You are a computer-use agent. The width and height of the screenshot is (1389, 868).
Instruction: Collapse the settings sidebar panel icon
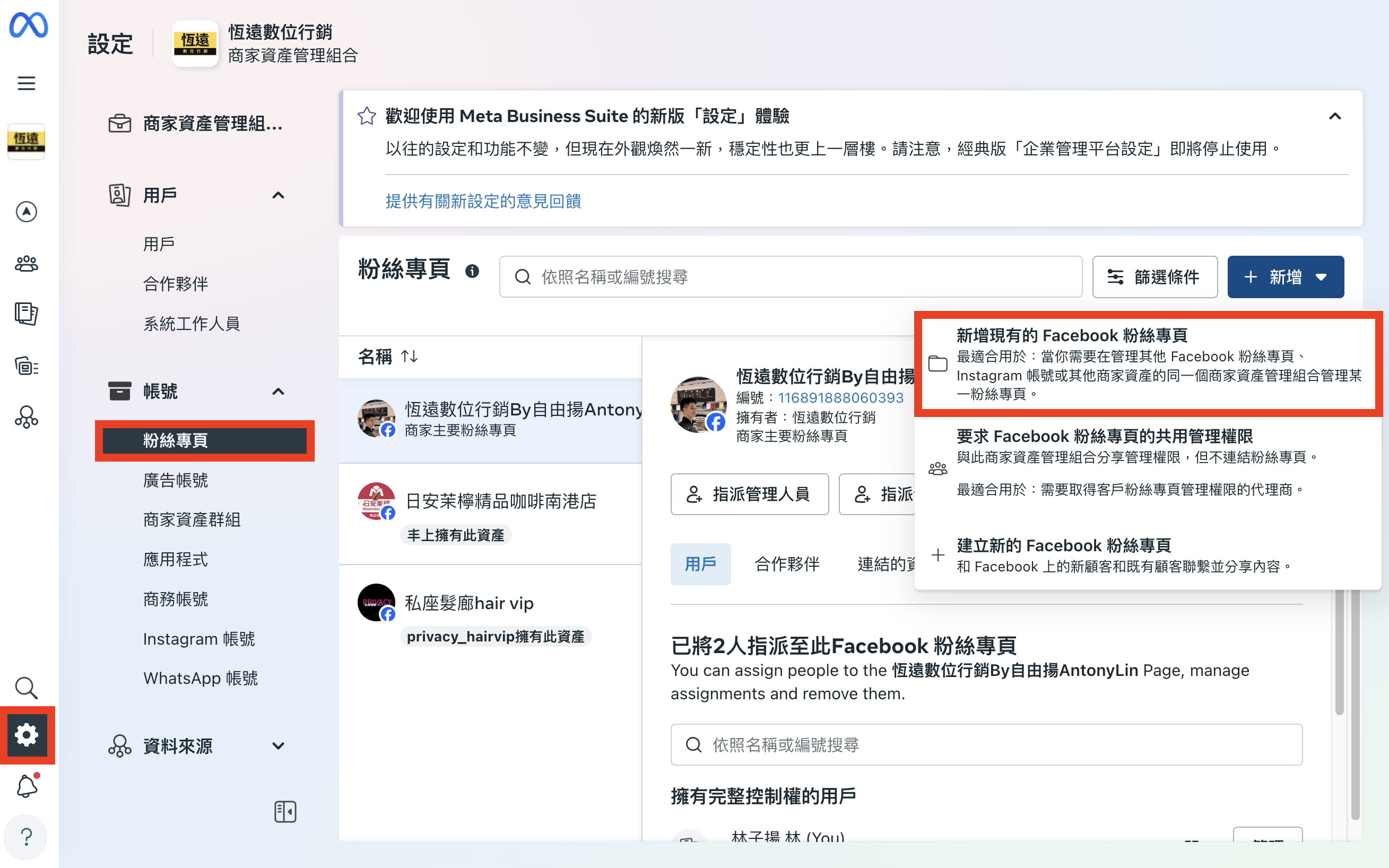(x=285, y=811)
